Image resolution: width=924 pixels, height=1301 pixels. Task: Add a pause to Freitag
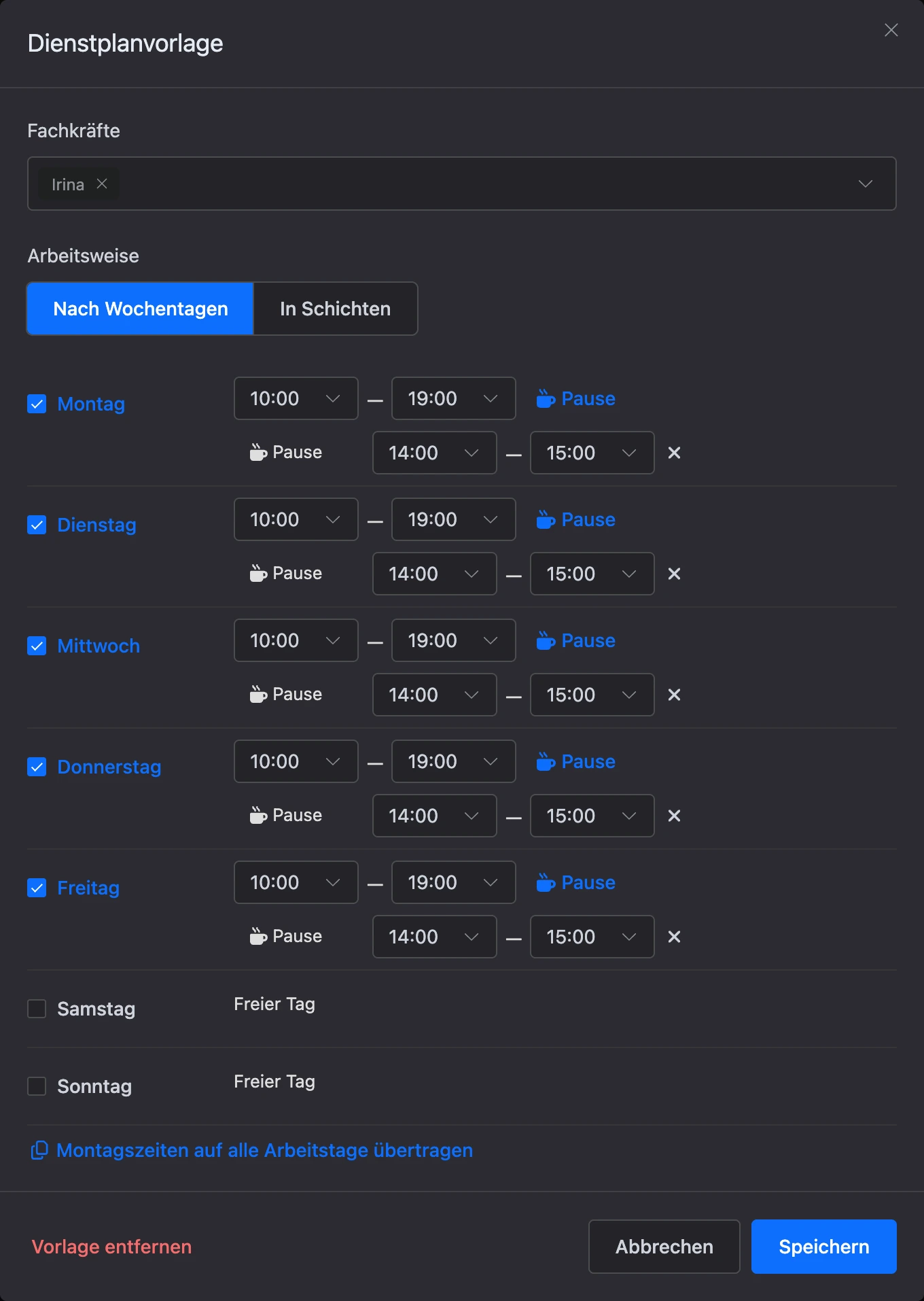coord(575,882)
